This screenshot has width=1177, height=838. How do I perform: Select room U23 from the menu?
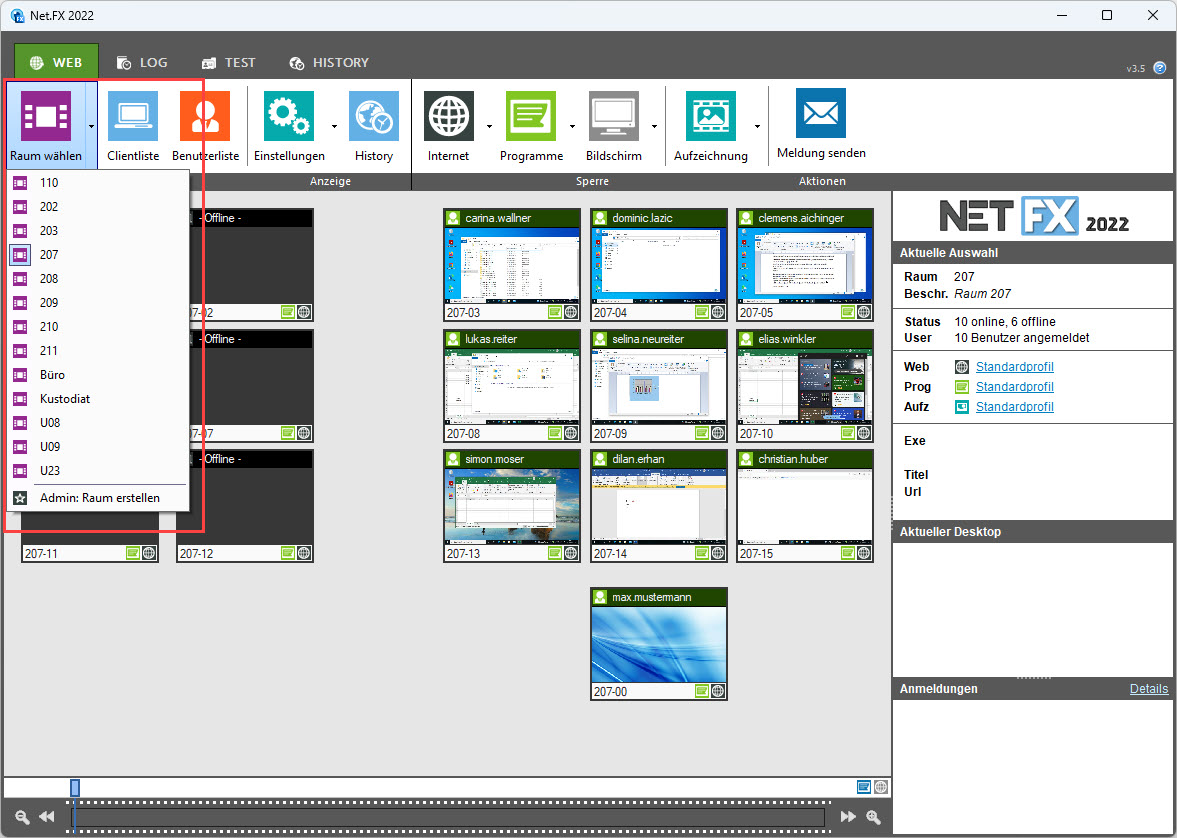coord(98,471)
